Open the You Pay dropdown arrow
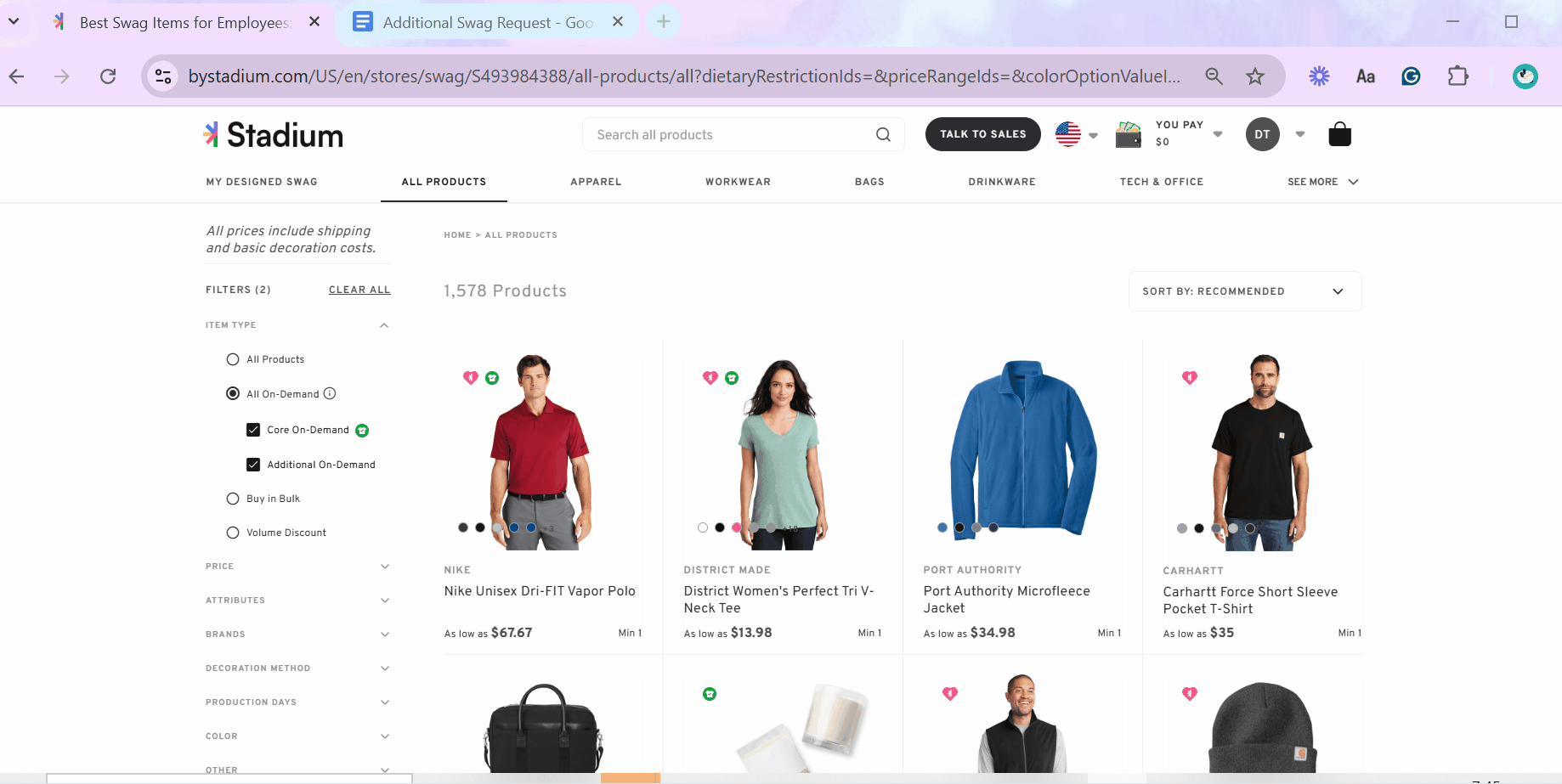The width and height of the screenshot is (1562, 784). [1218, 134]
